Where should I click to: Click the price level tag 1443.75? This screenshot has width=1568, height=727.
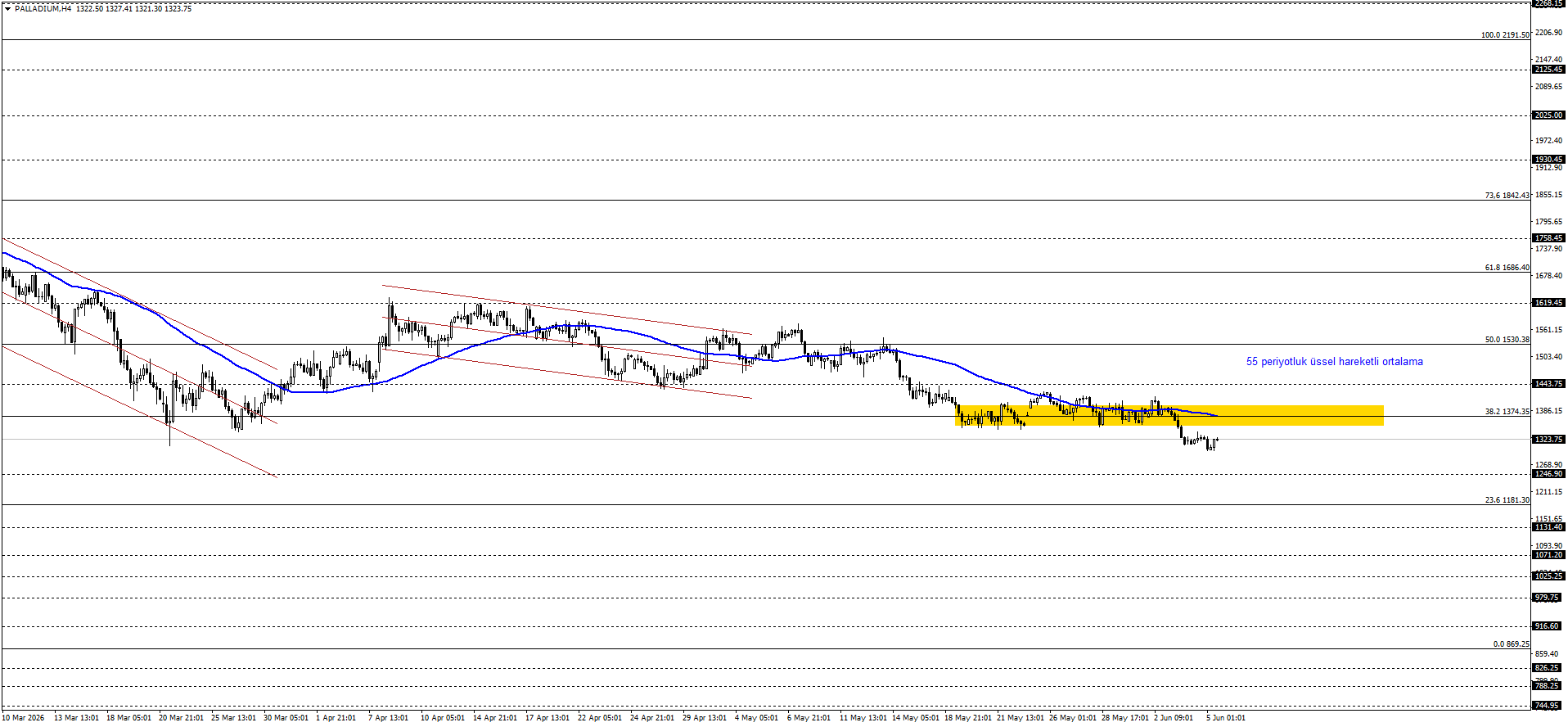1548,384
